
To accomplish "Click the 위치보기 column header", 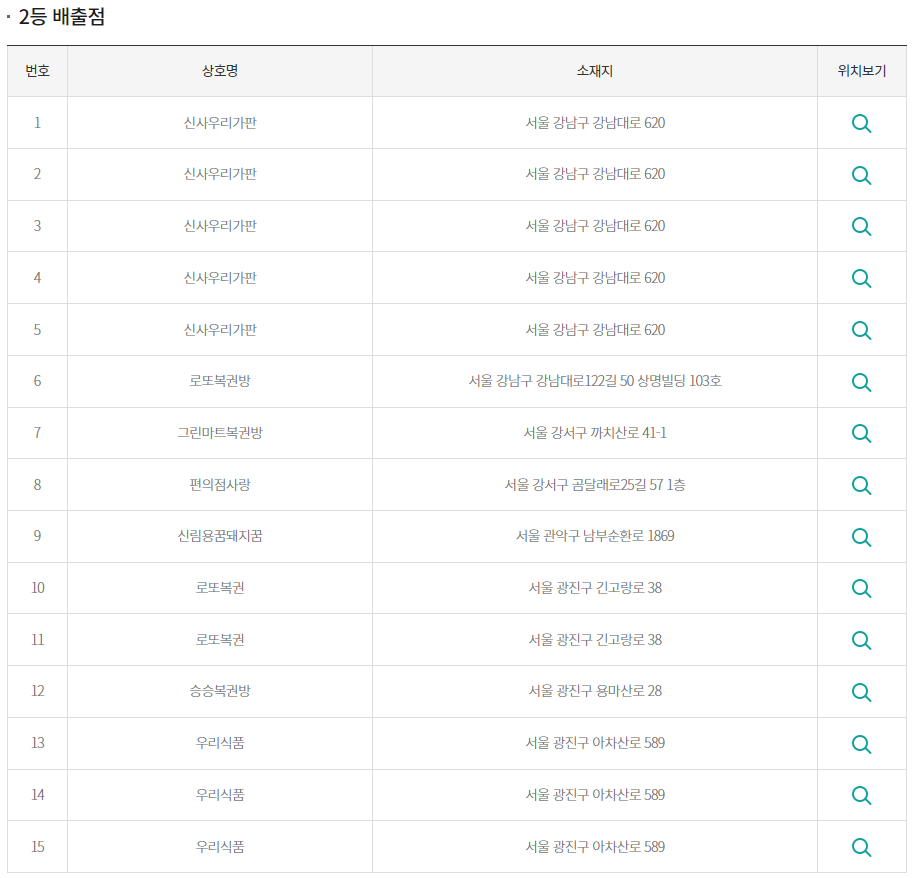I will point(862,71).
